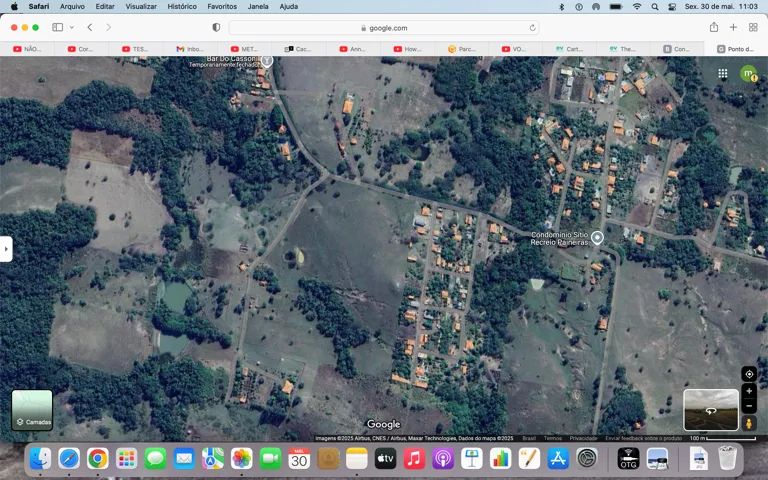Open a new tab with the plus button
768x480 pixels.
point(733,27)
